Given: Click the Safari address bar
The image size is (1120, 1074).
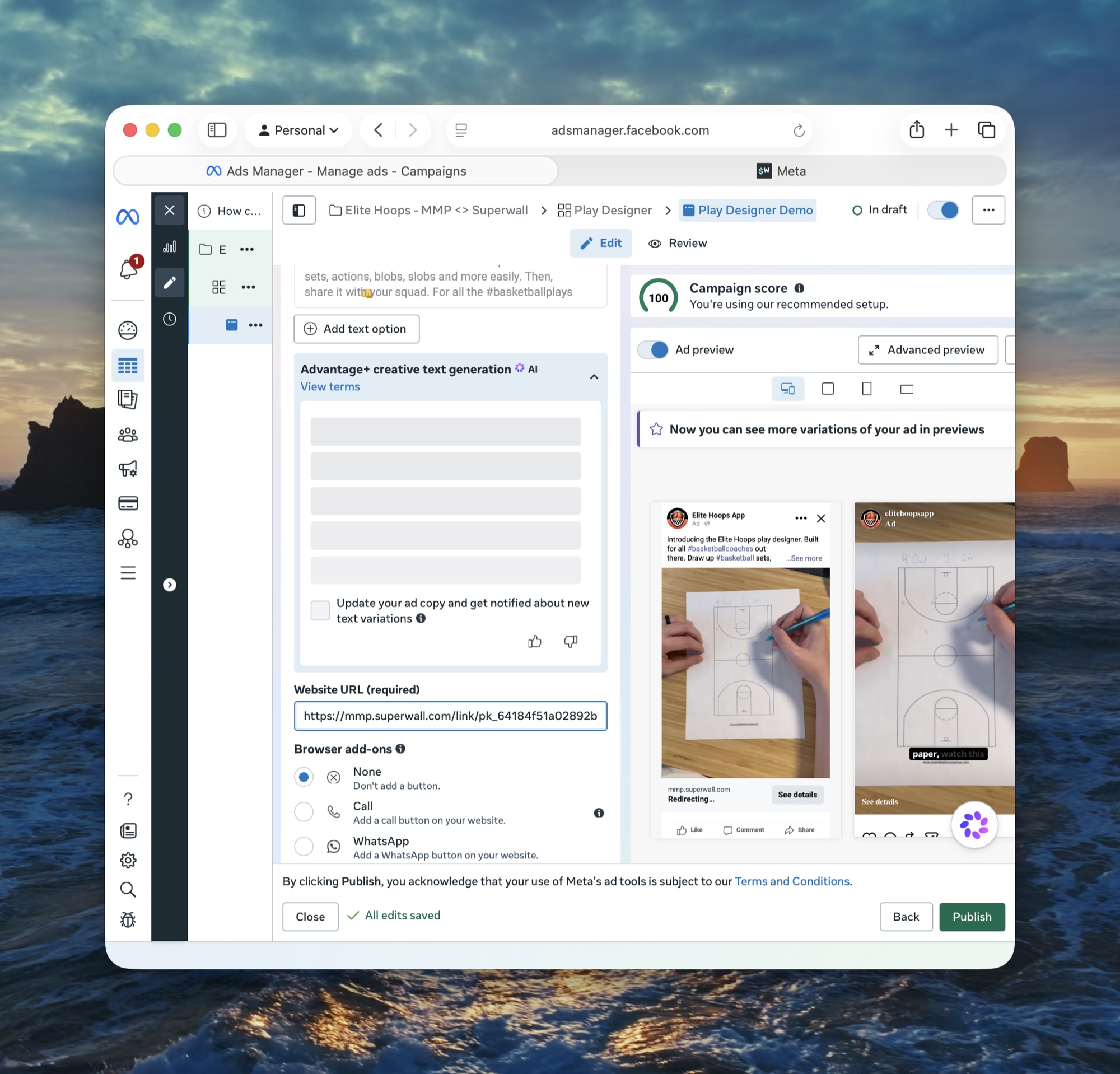Looking at the screenshot, I should [629, 130].
